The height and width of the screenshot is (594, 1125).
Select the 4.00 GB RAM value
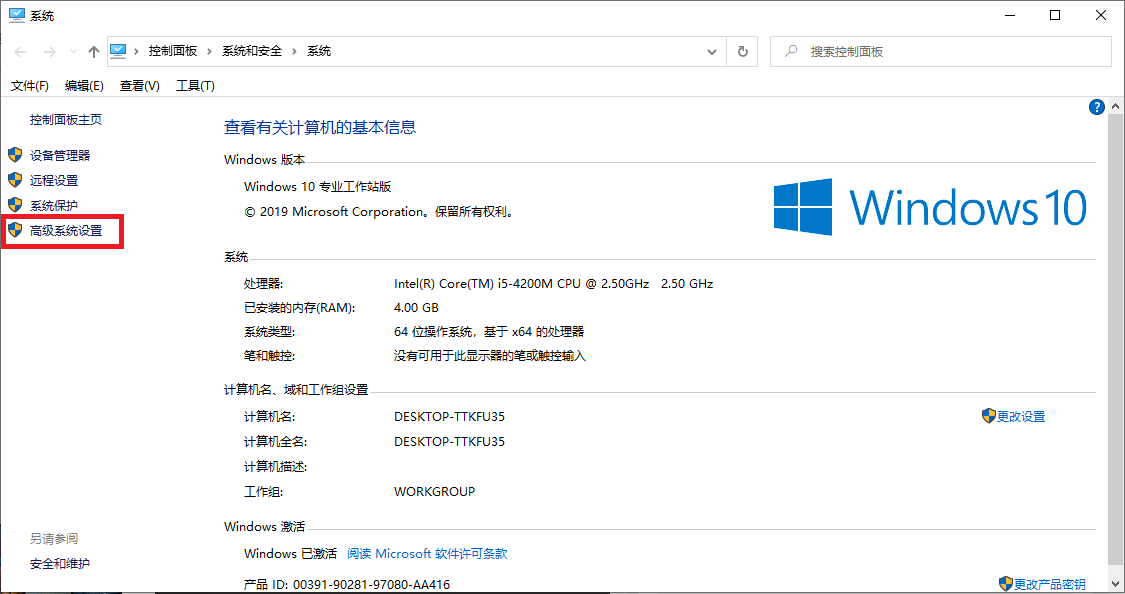pyautogui.click(x=416, y=308)
